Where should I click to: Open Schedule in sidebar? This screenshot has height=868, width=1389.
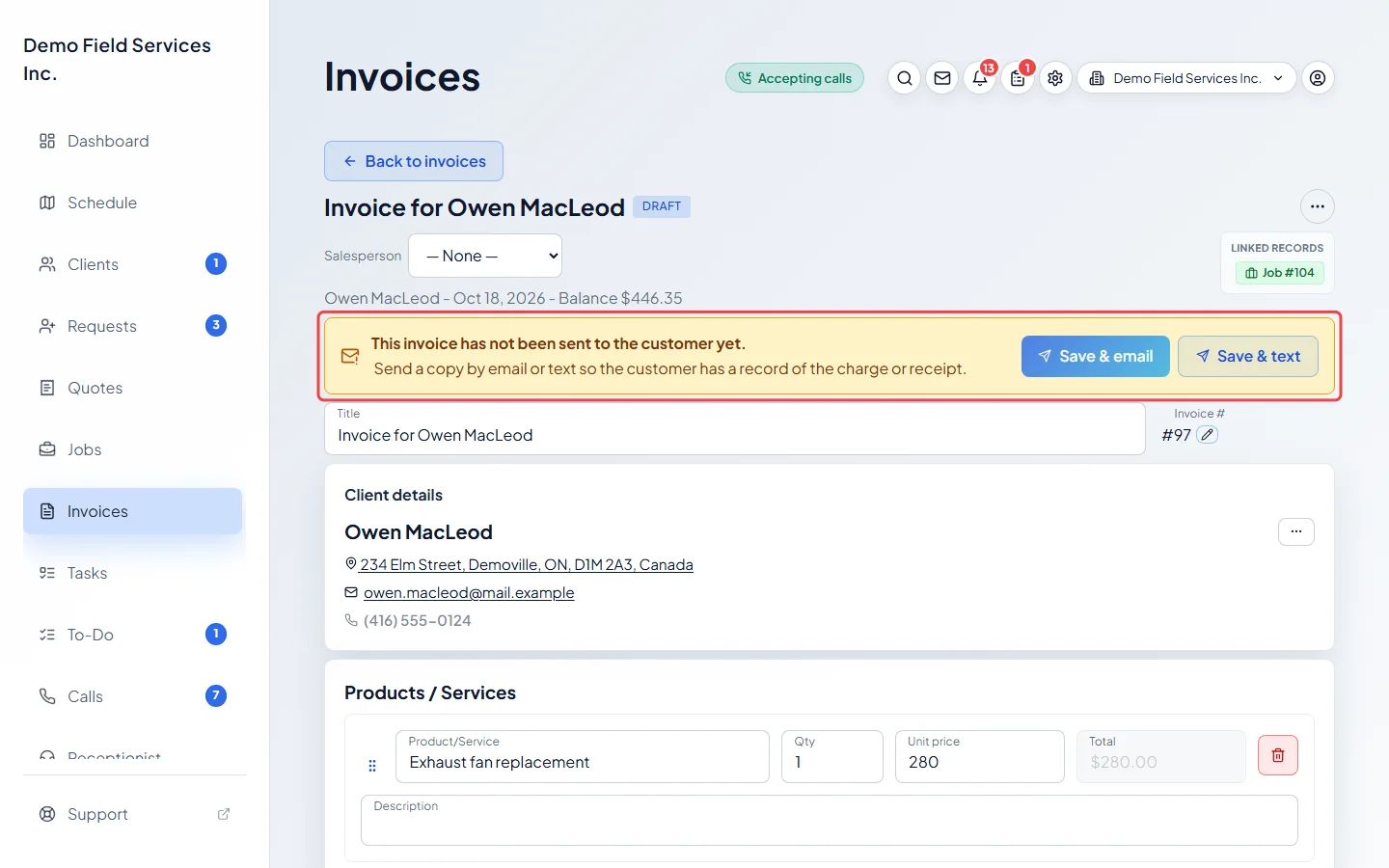click(132, 203)
